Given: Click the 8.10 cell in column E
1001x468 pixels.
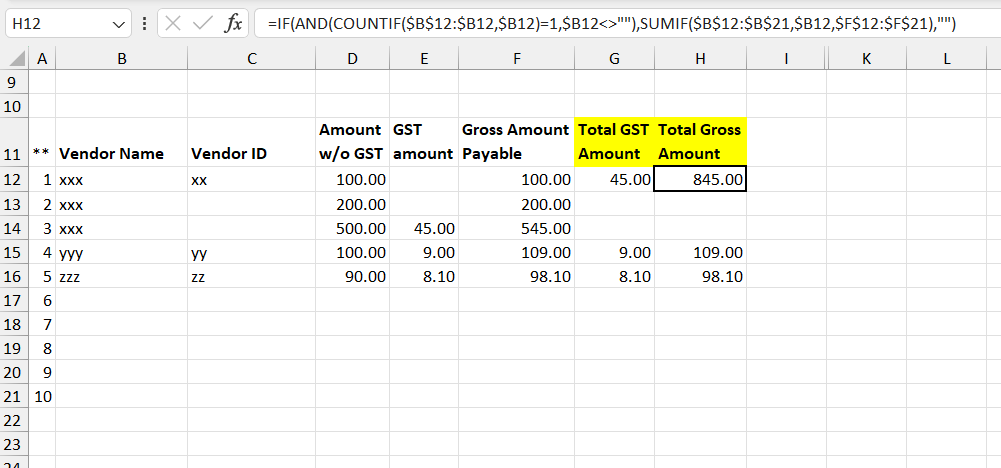Looking at the screenshot, I should [424, 276].
